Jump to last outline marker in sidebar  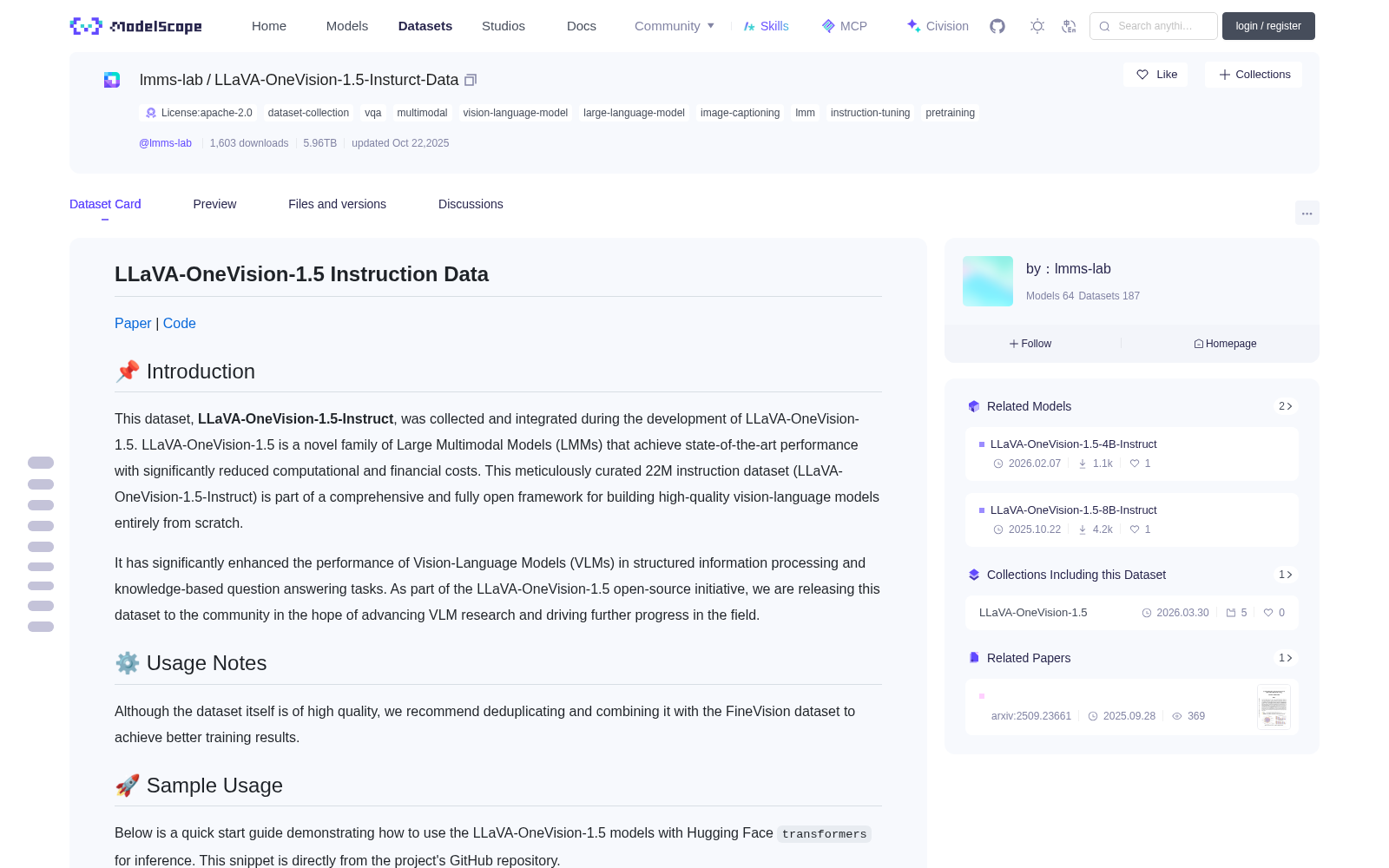pos(41,627)
